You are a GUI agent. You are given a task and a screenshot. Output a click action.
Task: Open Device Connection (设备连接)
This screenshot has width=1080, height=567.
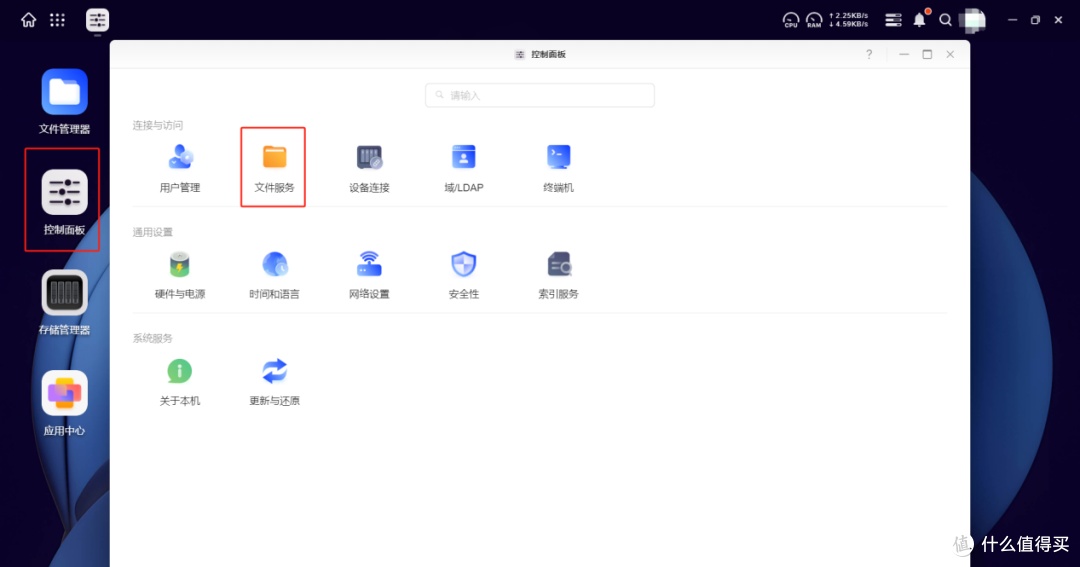369,167
